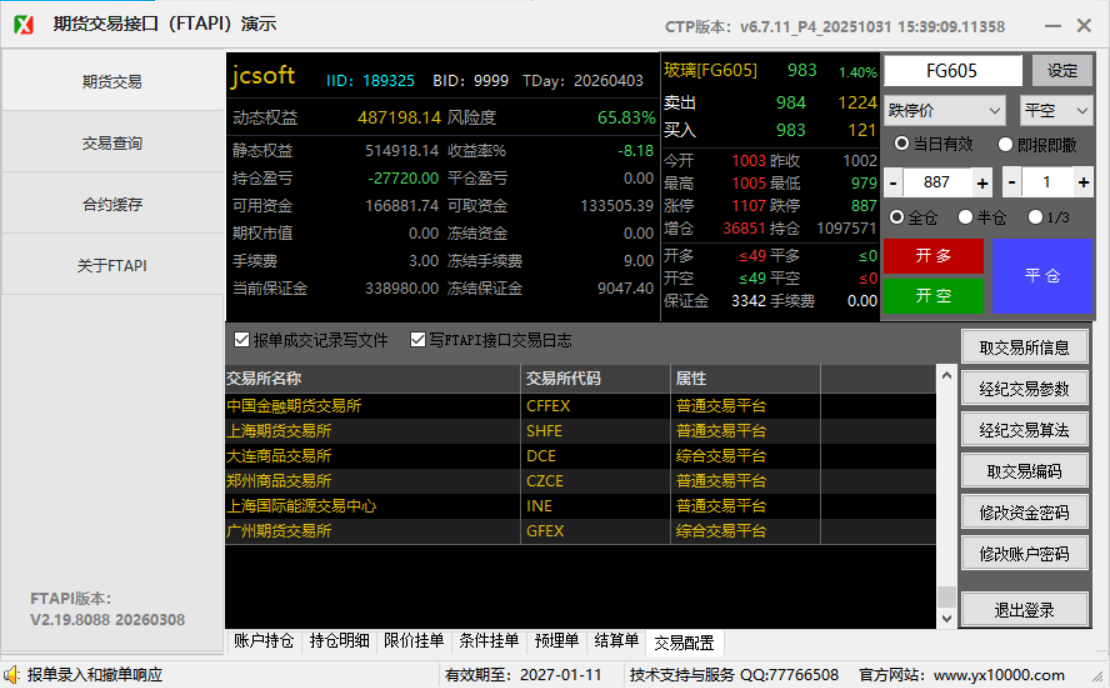
Task: Uncheck 写FTAPI接口交易日志 checkbox
Action: (418, 340)
